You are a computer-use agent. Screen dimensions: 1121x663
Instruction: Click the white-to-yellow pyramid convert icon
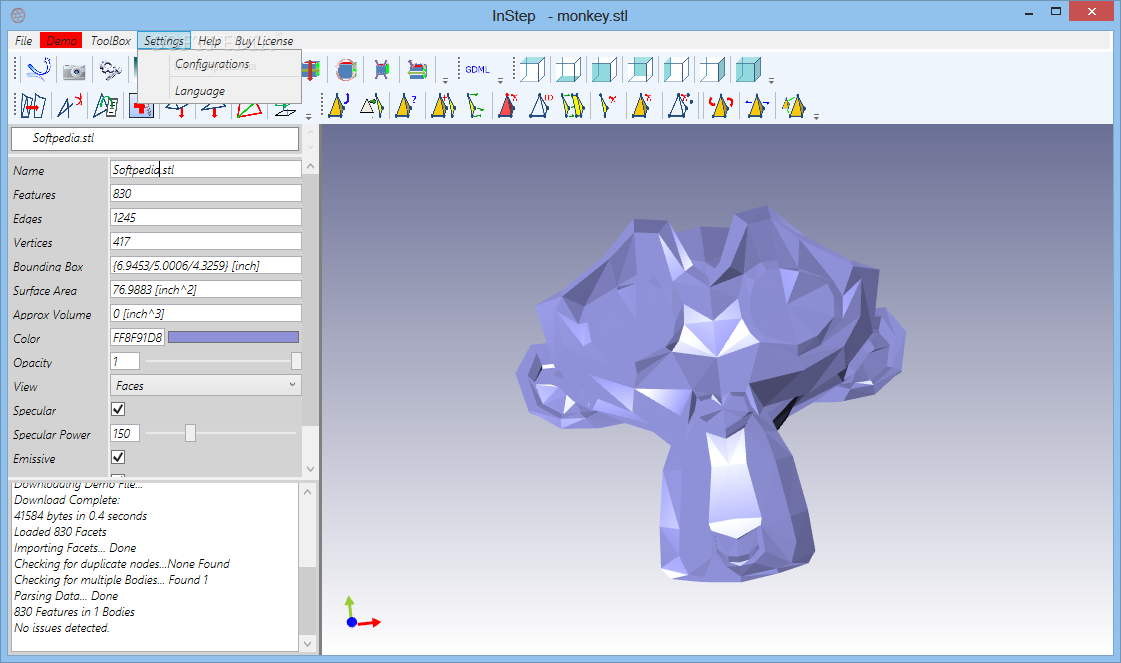coord(372,106)
